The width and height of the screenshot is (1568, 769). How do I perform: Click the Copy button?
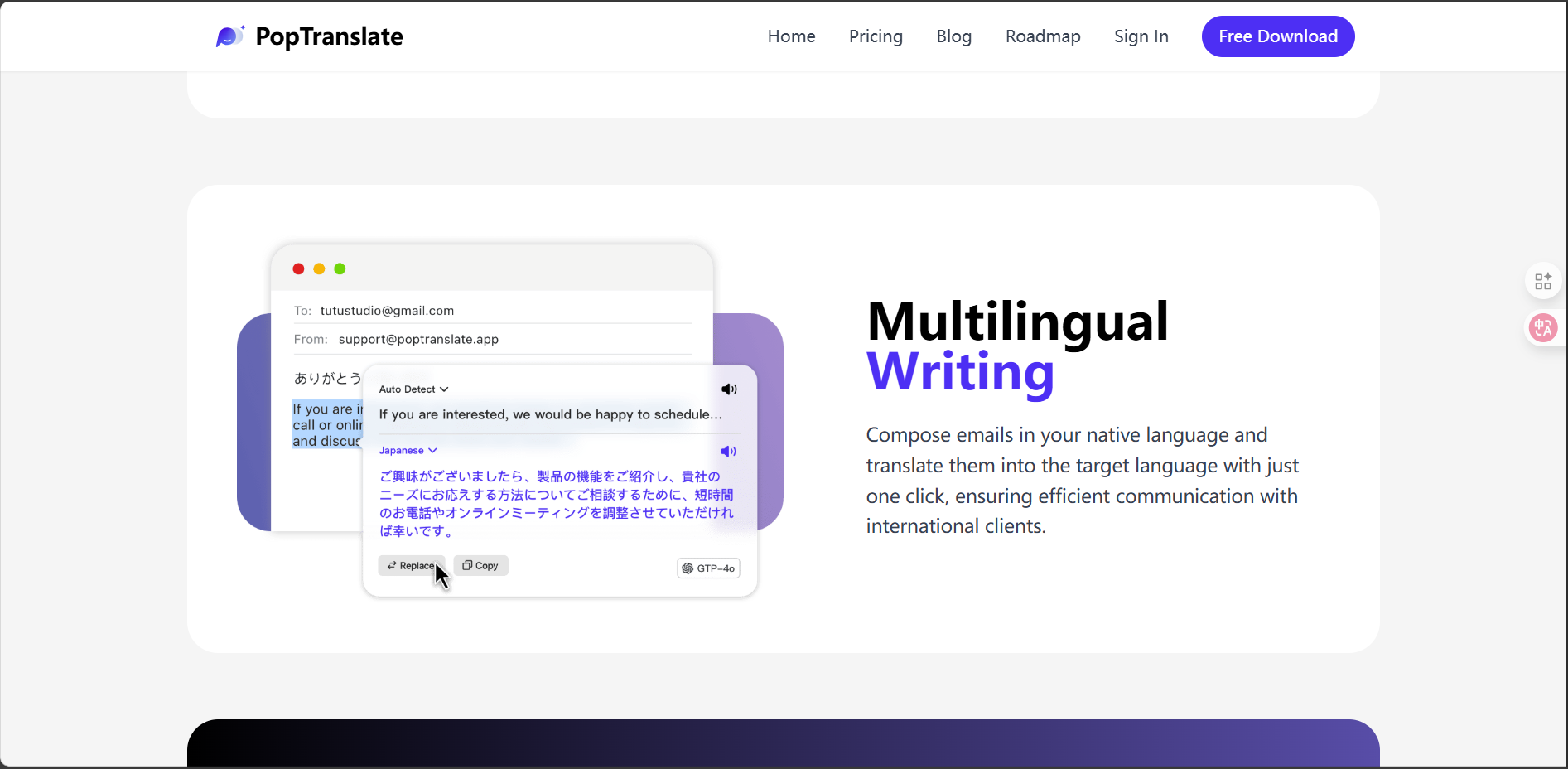point(480,566)
